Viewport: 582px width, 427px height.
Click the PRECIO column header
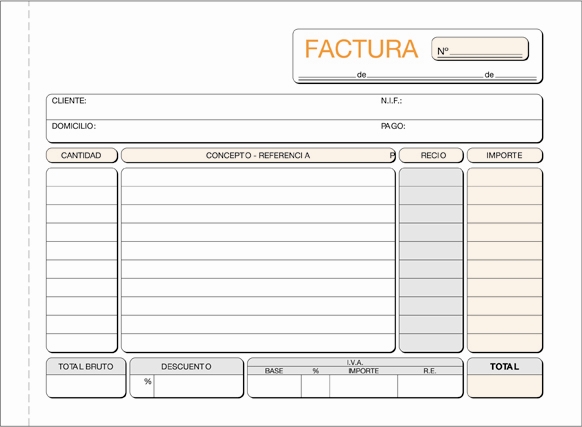point(431,155)
